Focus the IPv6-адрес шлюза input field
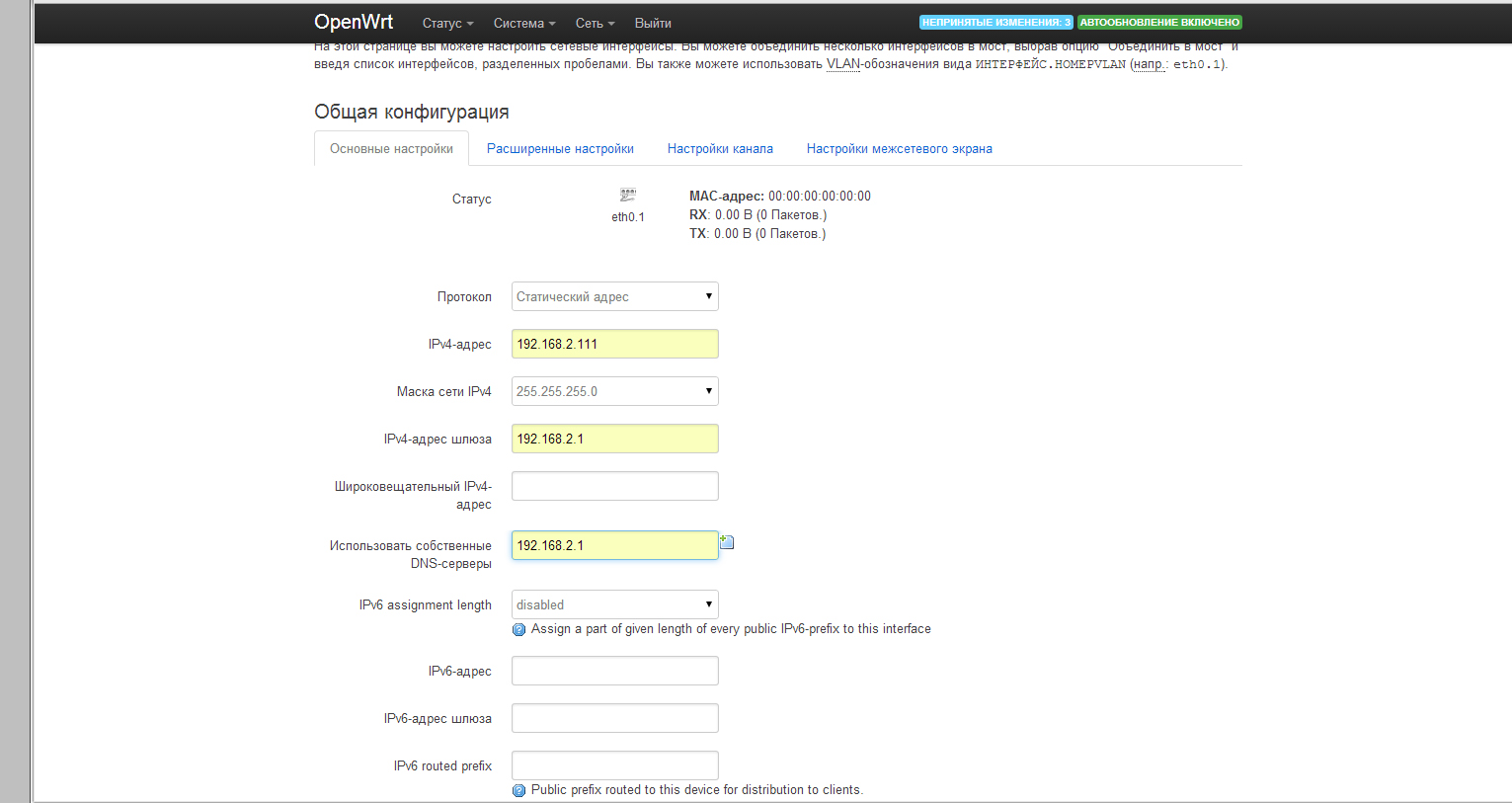Image resolution: width=1512 pixels, height=803 pixels. click(614, 718)
